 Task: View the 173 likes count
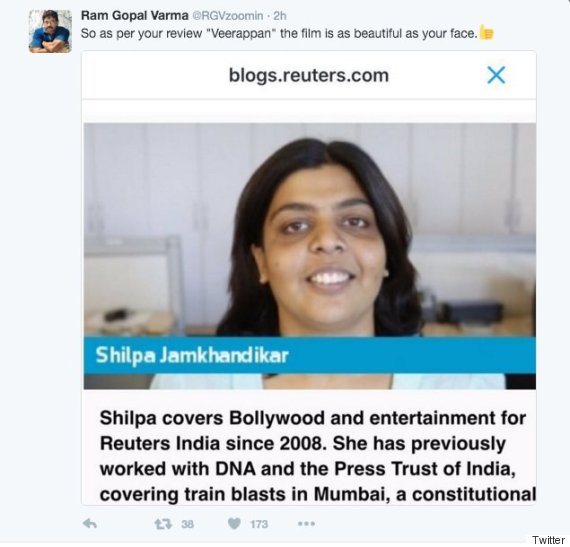coord(259,524)
